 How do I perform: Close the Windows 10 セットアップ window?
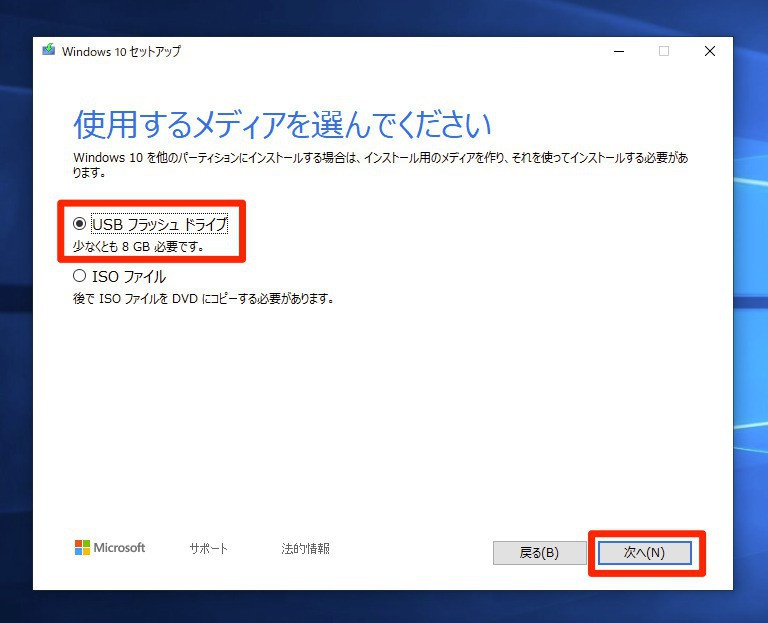tap(710, 51)
